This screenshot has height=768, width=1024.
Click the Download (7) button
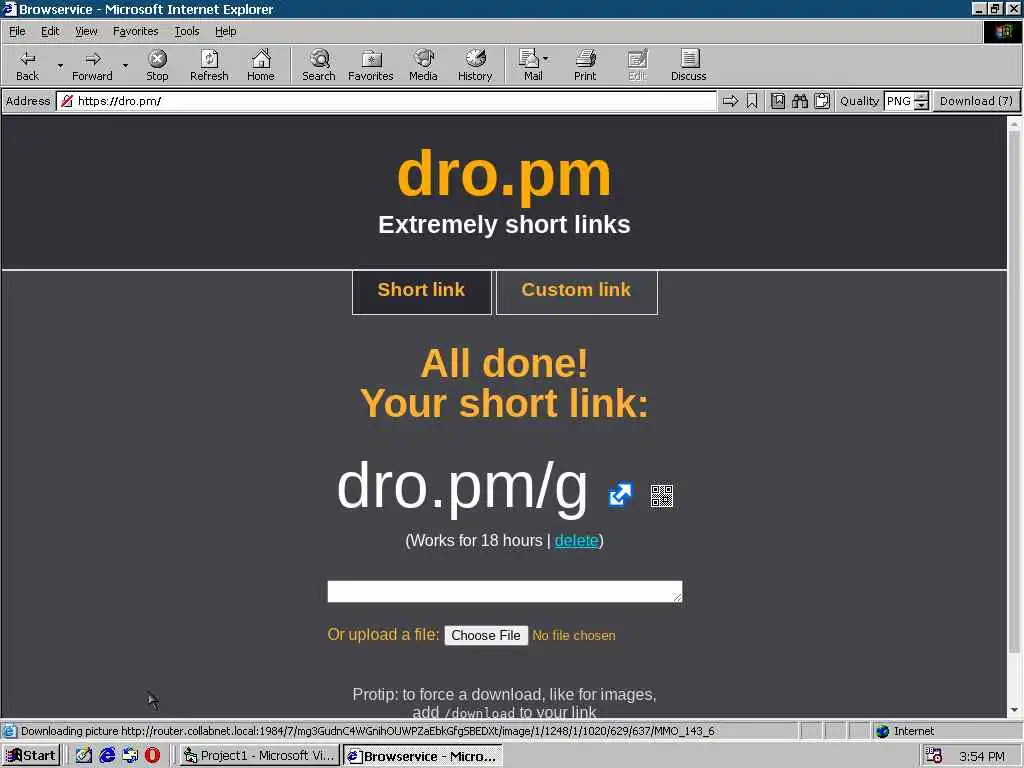point(976,101)
